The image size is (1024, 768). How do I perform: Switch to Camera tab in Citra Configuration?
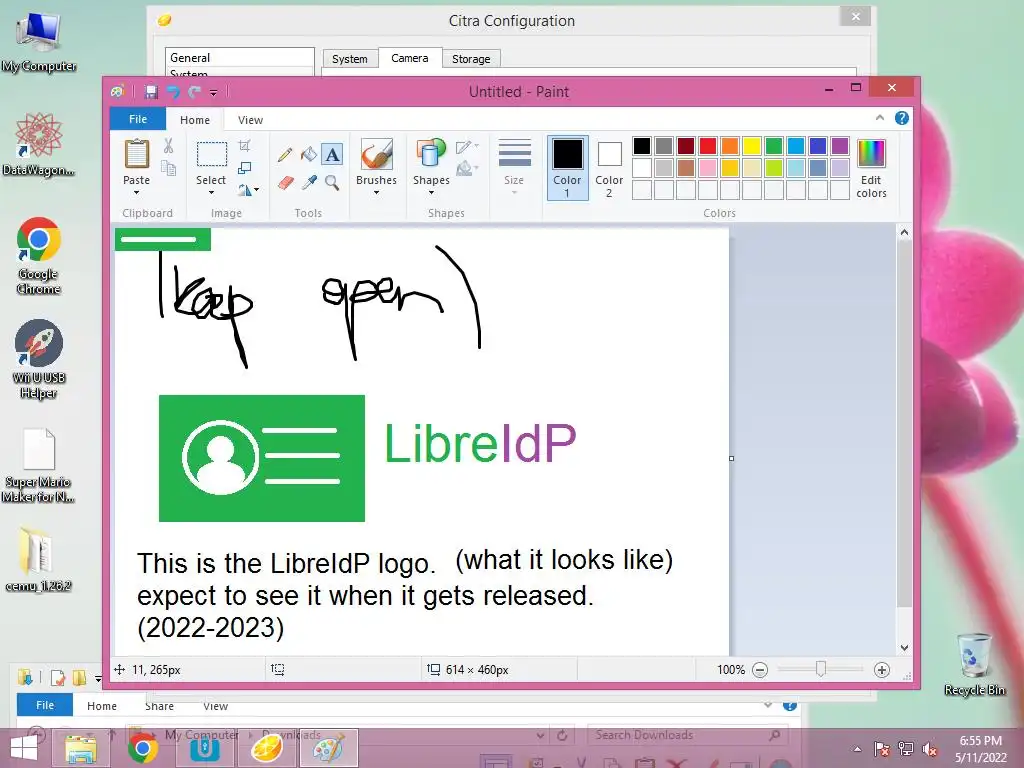coord(409,58)
